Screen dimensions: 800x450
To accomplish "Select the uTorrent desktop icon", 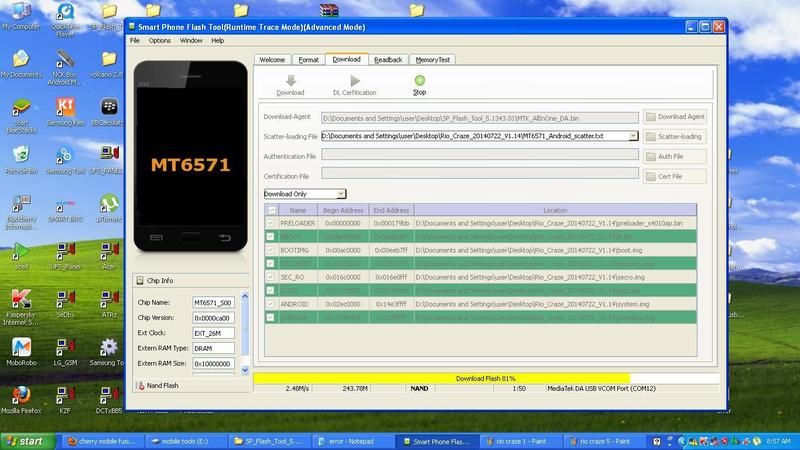I will [x=109, y=208].
